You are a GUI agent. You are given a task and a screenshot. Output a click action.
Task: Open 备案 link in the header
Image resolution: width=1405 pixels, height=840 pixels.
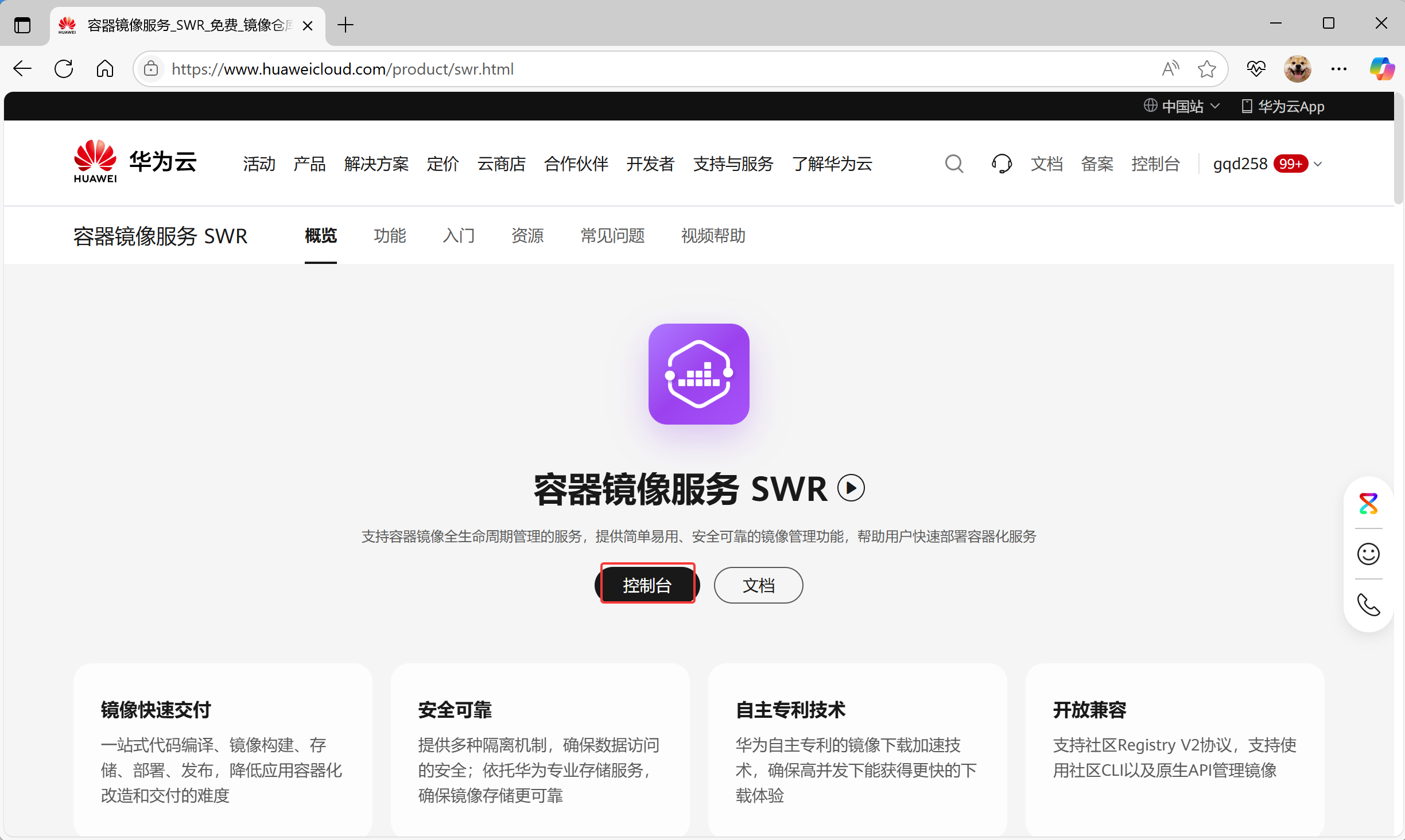point(1097,164)
